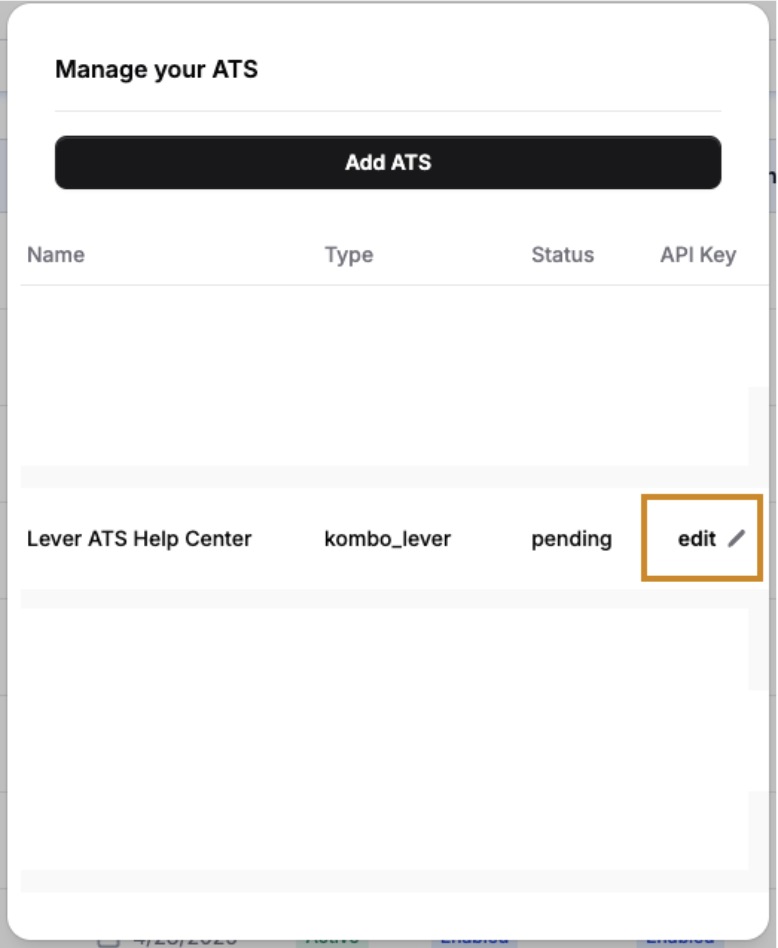Click the Status column header
This screenshot has width=778, height=948.
(x=562, y=255)
